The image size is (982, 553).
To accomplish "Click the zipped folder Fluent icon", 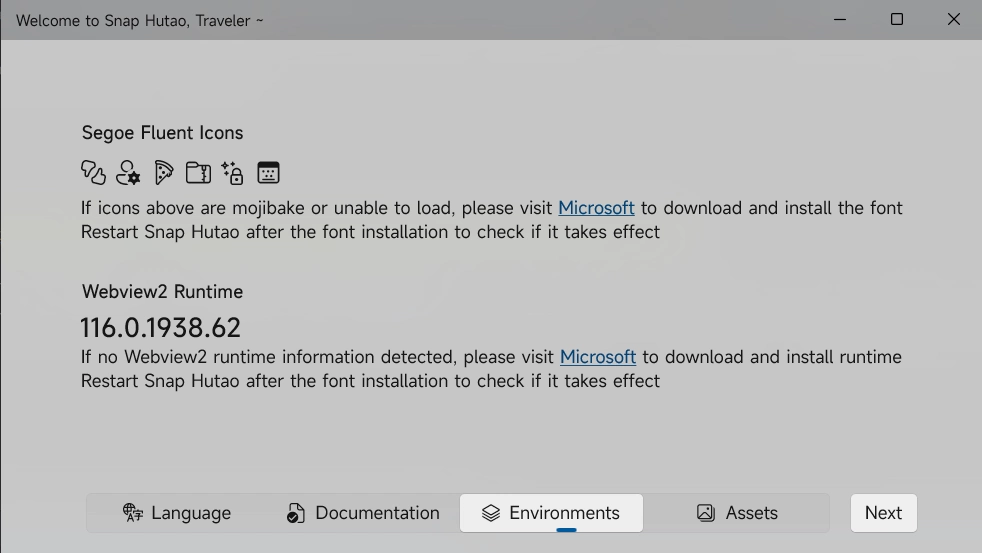I will pos(199,172).
